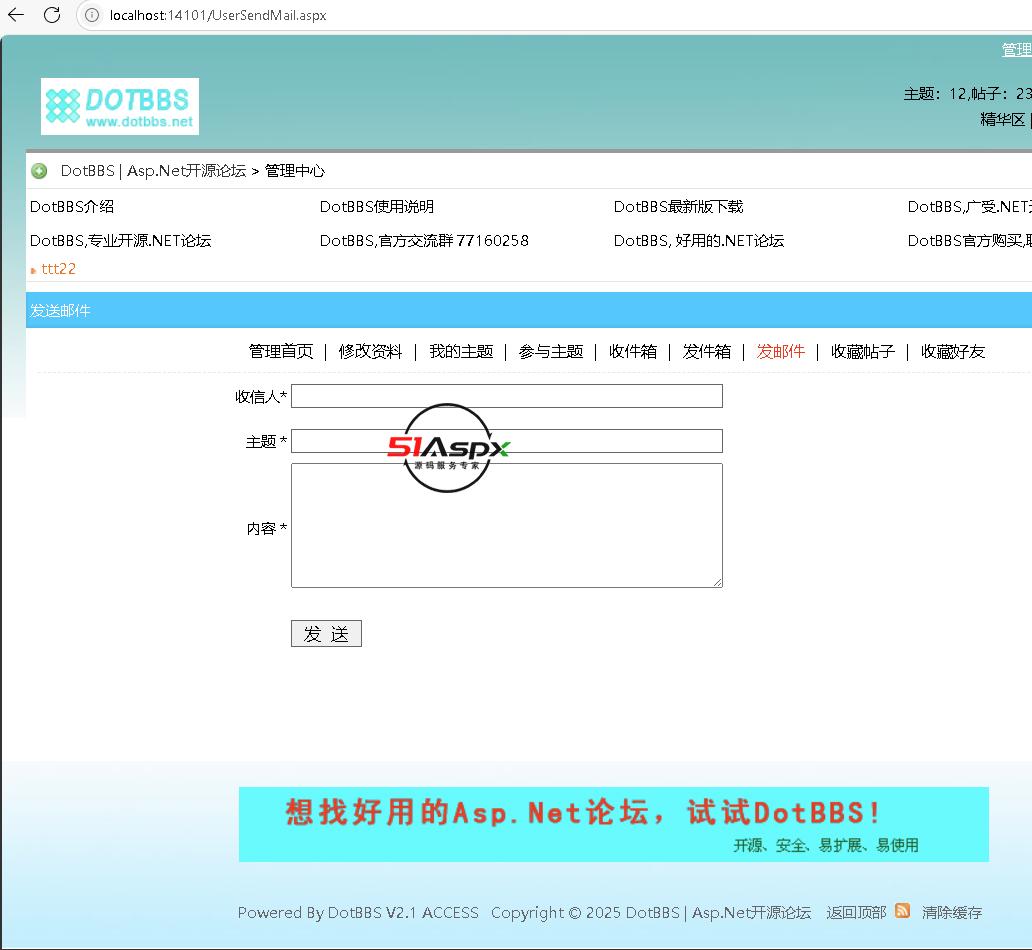This screenshot has width=1032, height=950.
Task: Open DotBBS使用说明 link
Action: click(x=376, y=207)
